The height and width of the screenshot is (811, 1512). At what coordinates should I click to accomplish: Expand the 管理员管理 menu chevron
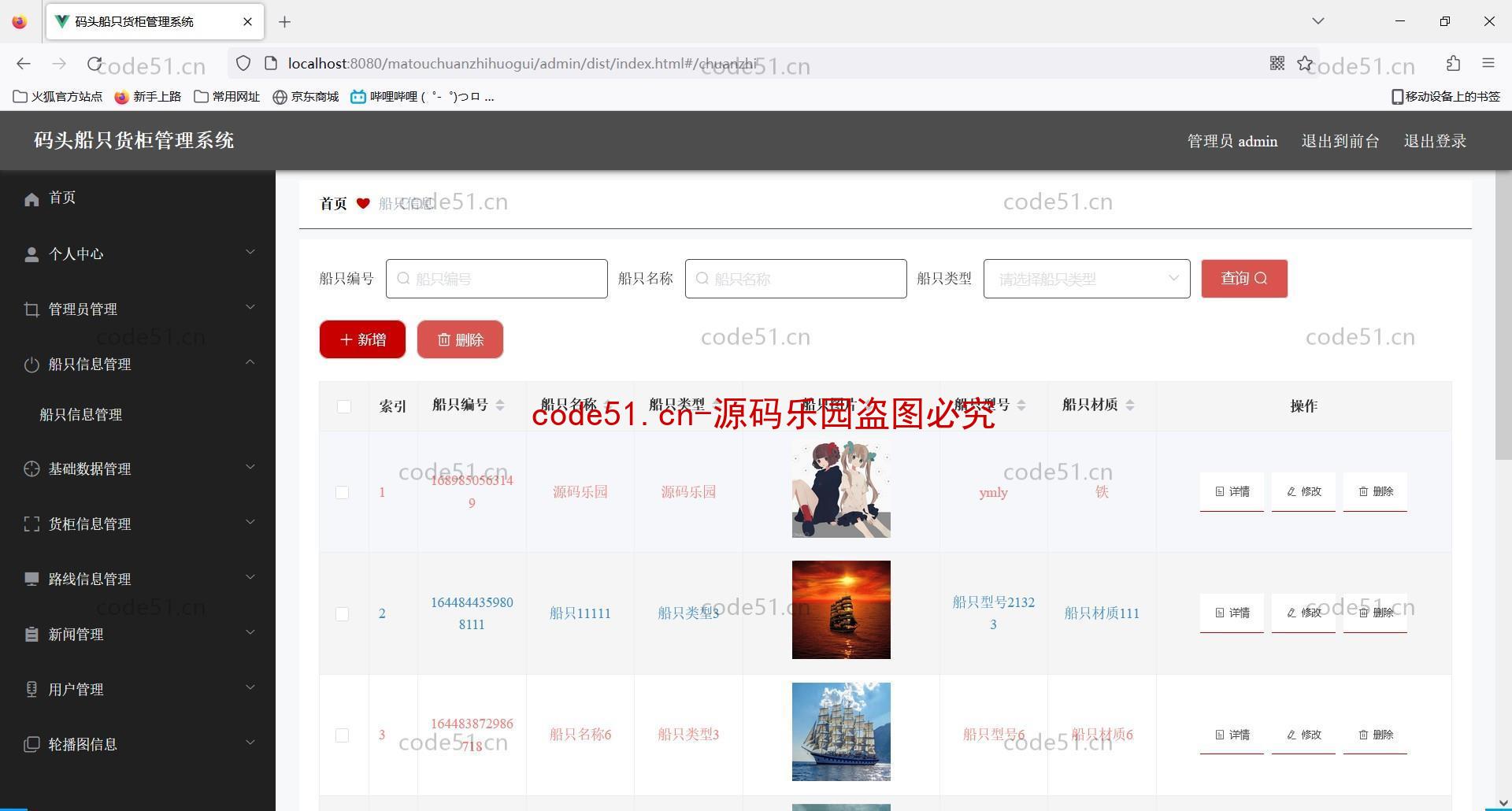tap(250, 307)
